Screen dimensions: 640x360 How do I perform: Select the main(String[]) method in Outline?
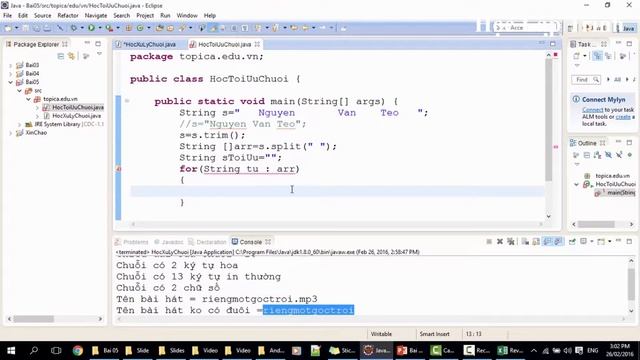pos(615,193)
